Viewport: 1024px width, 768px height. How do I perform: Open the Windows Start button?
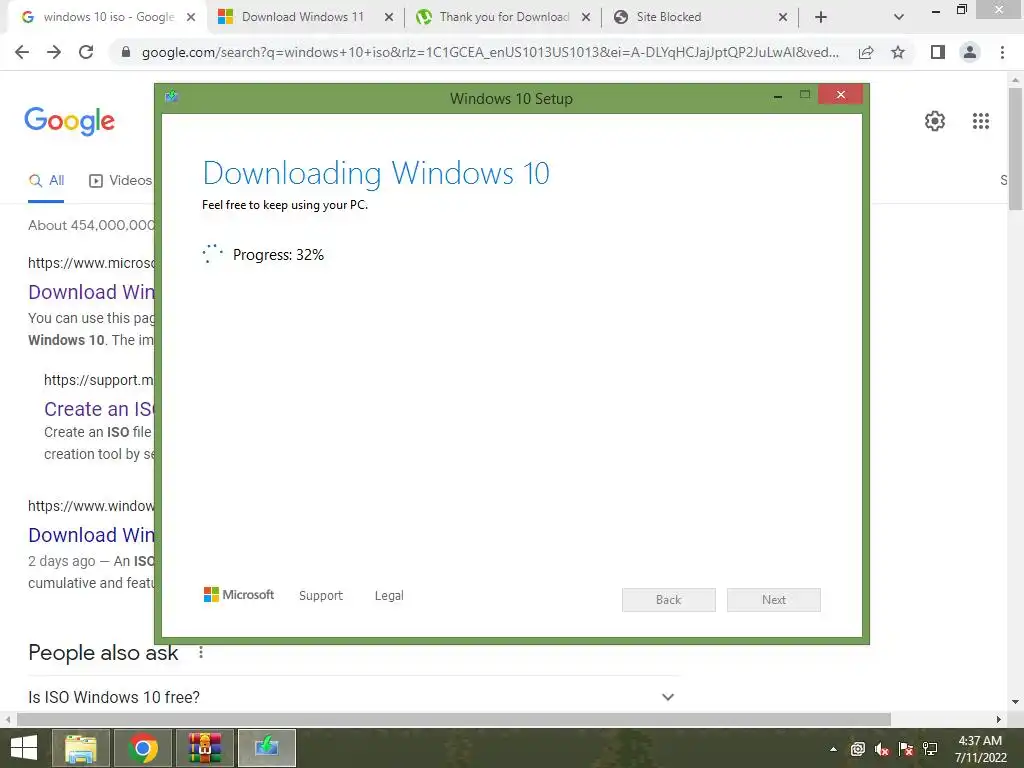coord(24,748)
